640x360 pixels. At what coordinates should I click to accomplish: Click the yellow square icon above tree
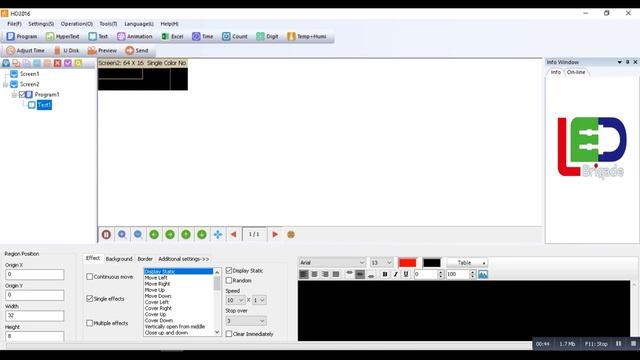78,63
